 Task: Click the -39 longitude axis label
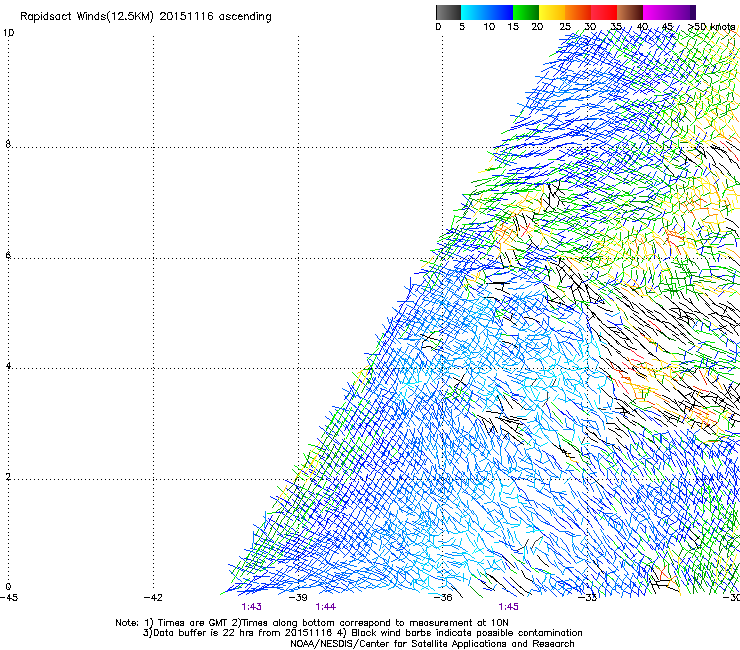(298, 598)
